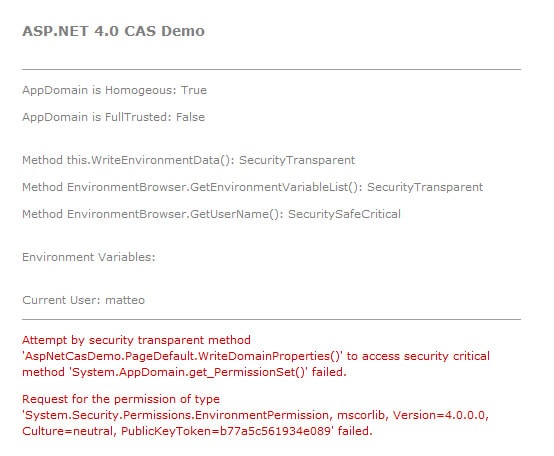The width and height of the screenshot is (554, 456).
Task: Click the GetEnvironmentVariableList method line
Action: pyautogui.click(x=253, y=187)
